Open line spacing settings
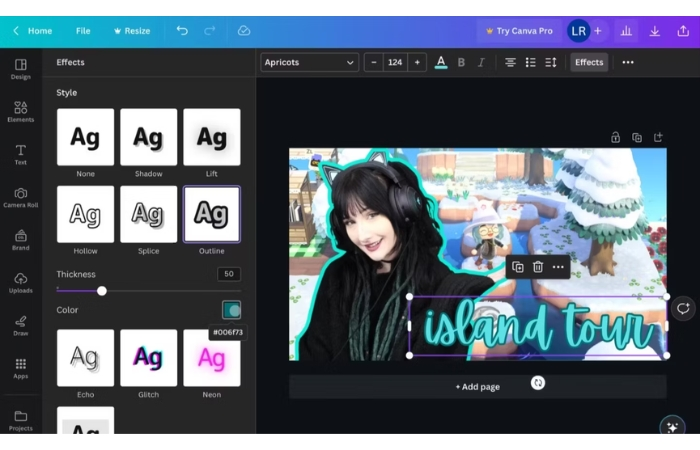The height and width of the screenshot is (450, 700). pos(551,62)
